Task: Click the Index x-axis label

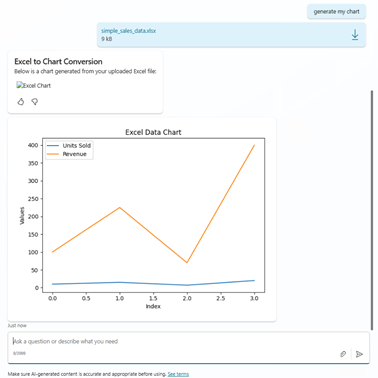Action: click(153, 306)
